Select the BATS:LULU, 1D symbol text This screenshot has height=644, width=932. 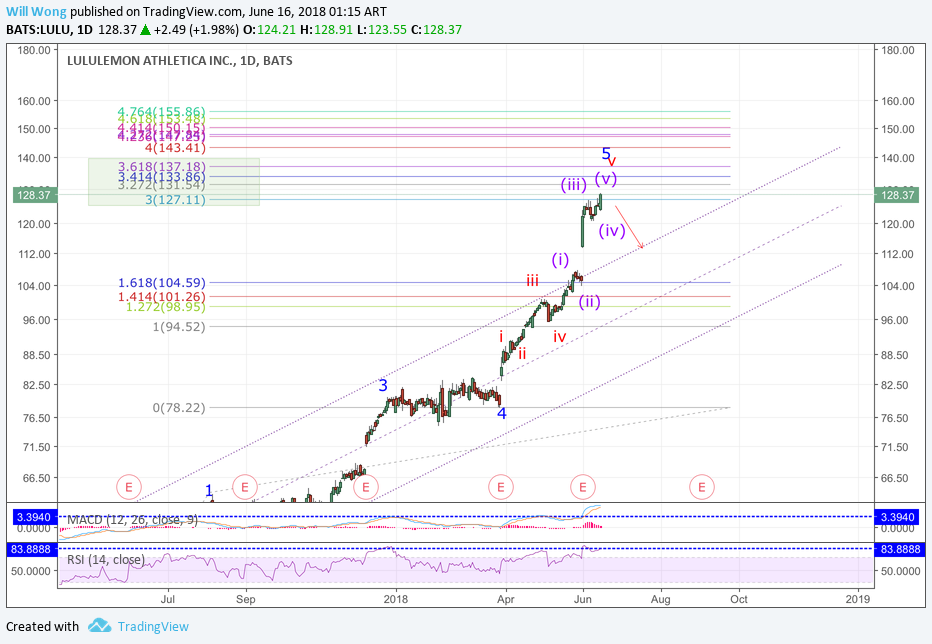click(x=49, y=30)
